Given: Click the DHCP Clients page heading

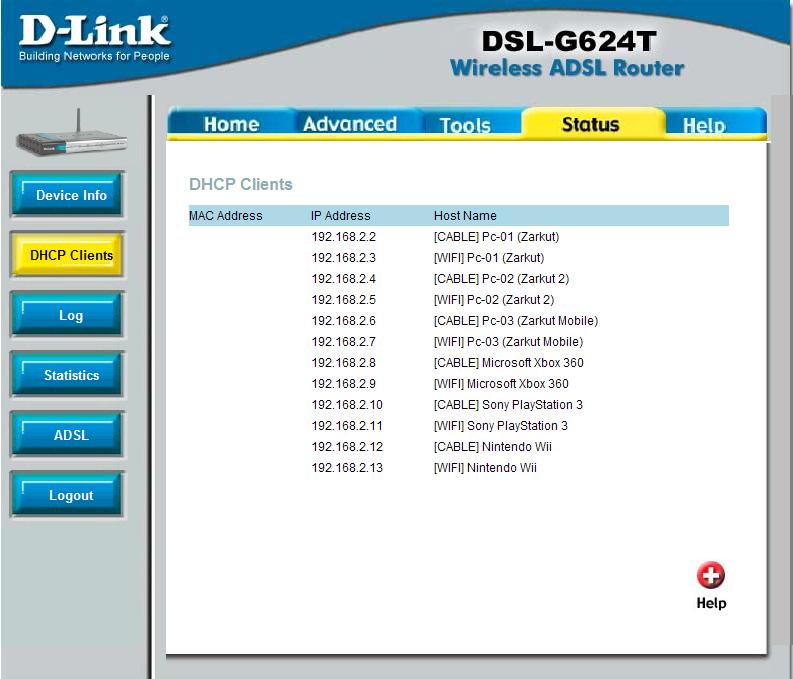Looking at the screenshot, I should 241,184.
